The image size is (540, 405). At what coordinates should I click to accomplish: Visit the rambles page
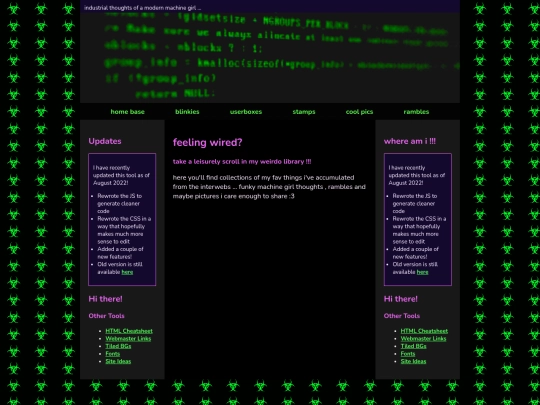[x=416, y=112]
